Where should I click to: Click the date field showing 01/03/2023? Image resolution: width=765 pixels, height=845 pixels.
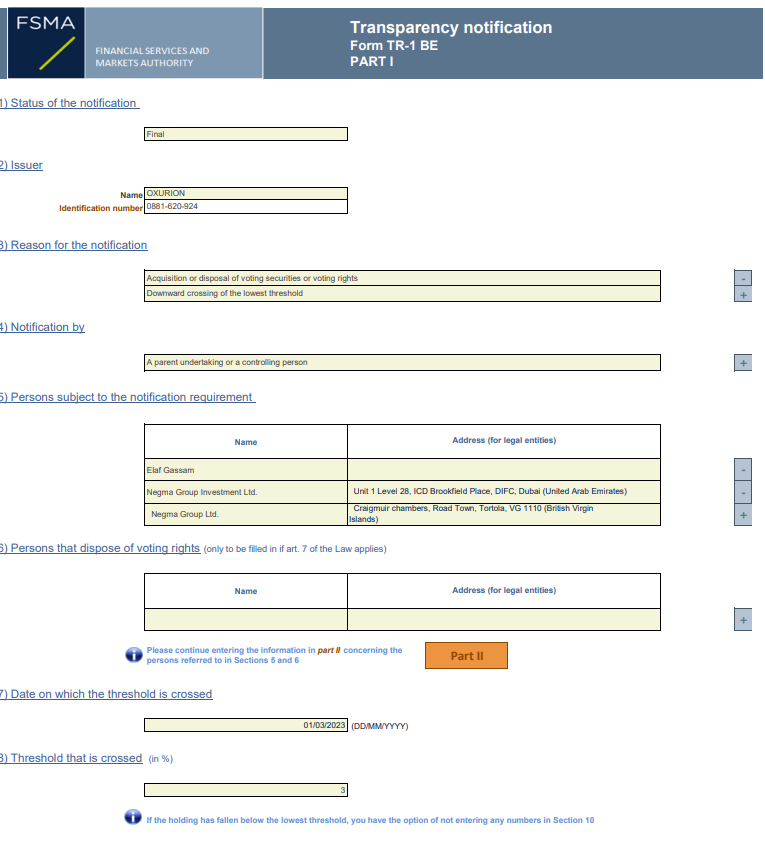pyautogui.click(x=246, y=725)
